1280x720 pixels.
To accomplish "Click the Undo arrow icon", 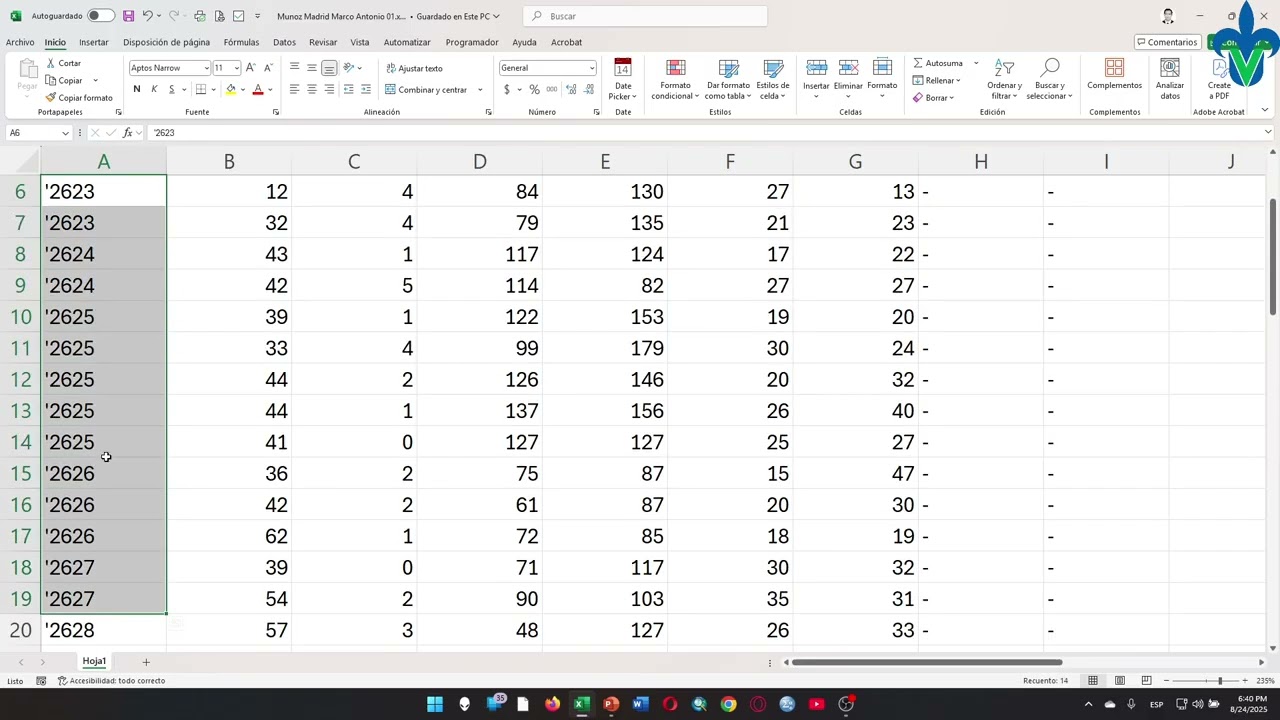I will point(147,16).
